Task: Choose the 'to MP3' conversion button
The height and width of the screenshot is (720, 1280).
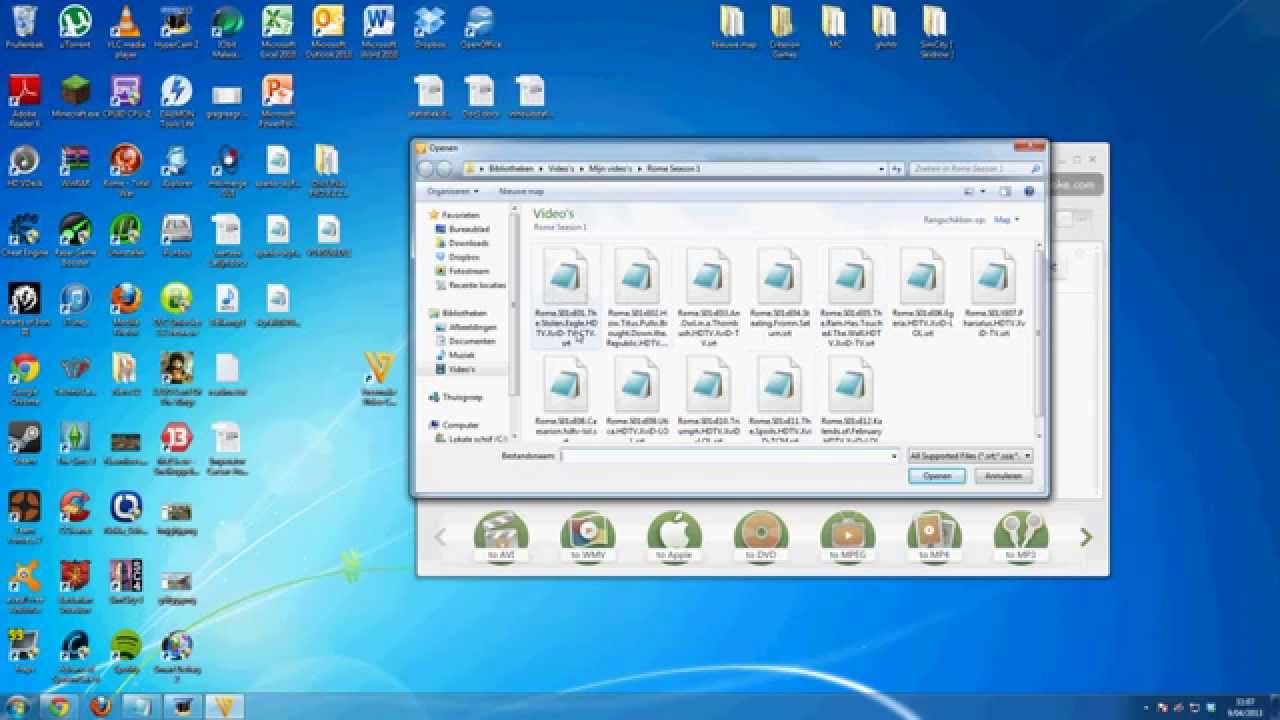Action: coord(1021,537)
